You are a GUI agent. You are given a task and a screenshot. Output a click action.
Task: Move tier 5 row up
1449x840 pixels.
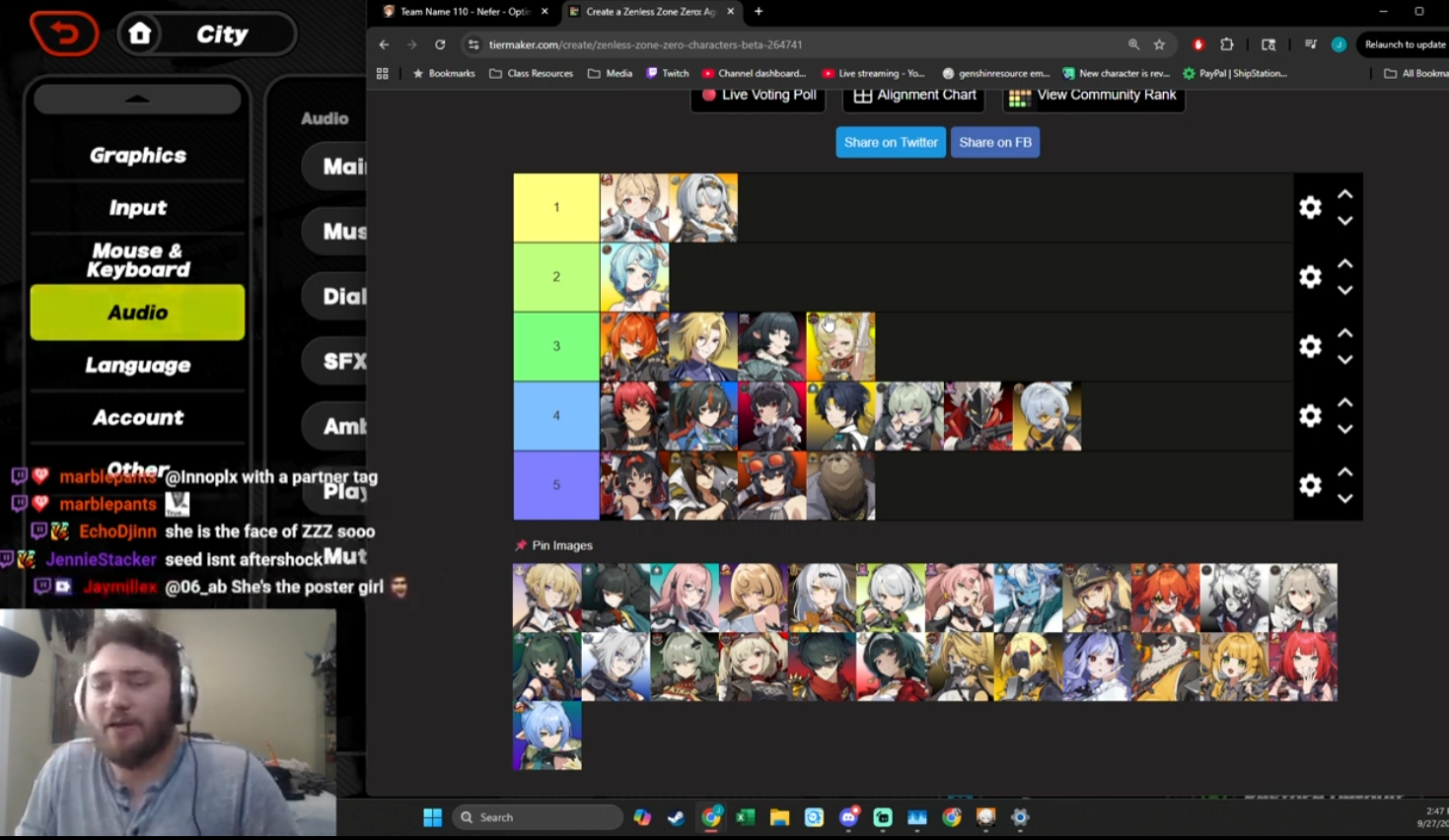coord(1345,472)
